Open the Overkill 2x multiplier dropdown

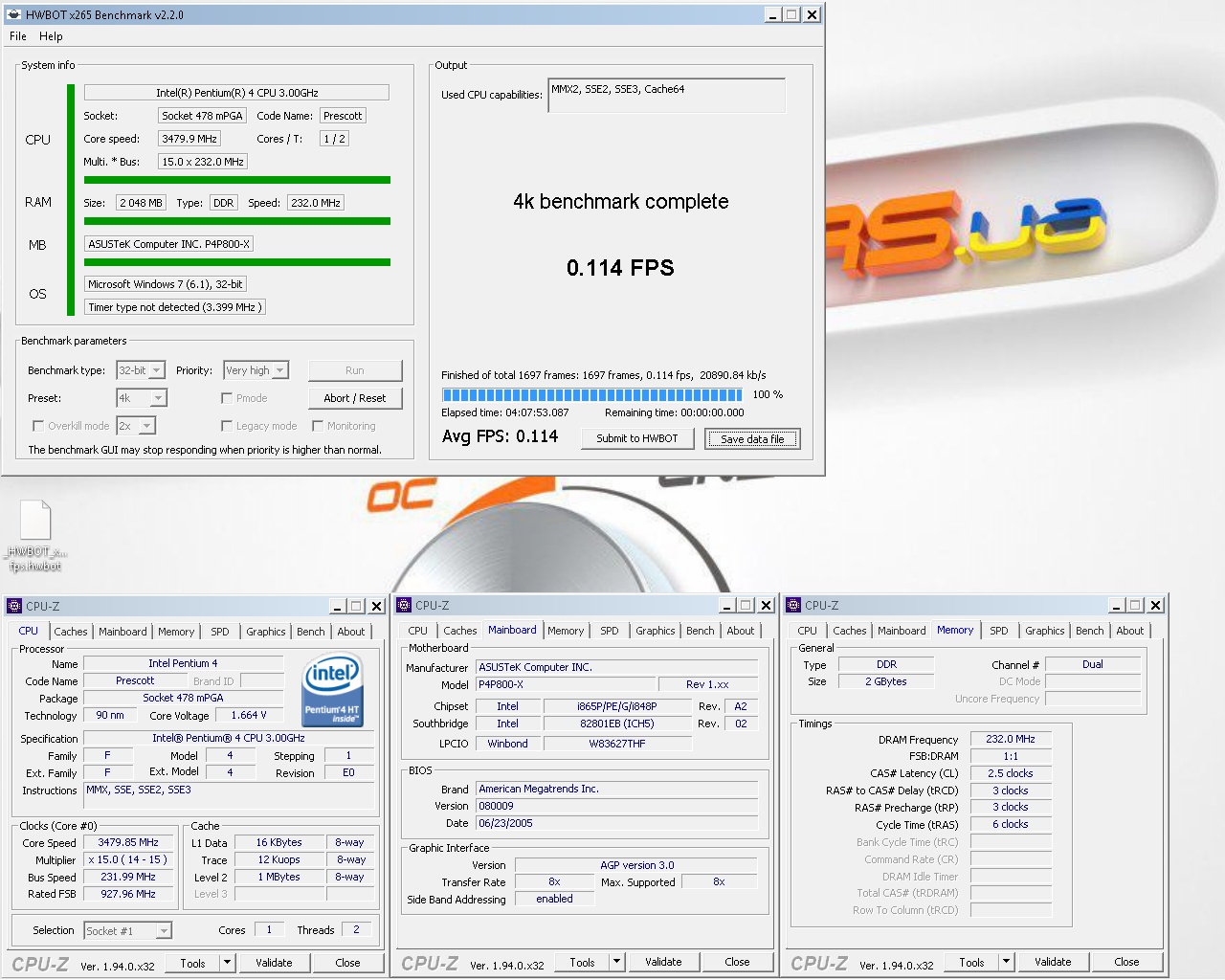(136, 426)
